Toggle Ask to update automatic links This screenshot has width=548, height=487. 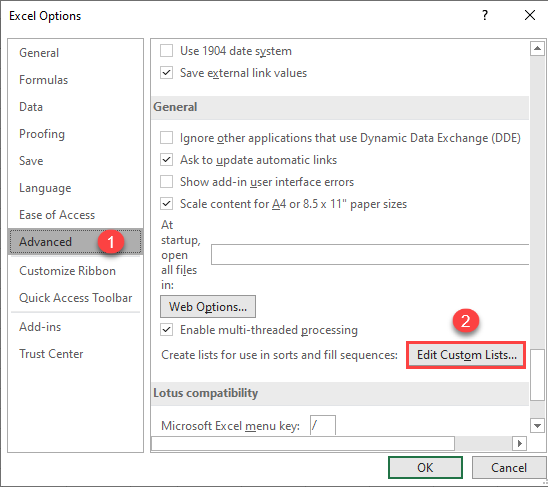coord(166,160)
